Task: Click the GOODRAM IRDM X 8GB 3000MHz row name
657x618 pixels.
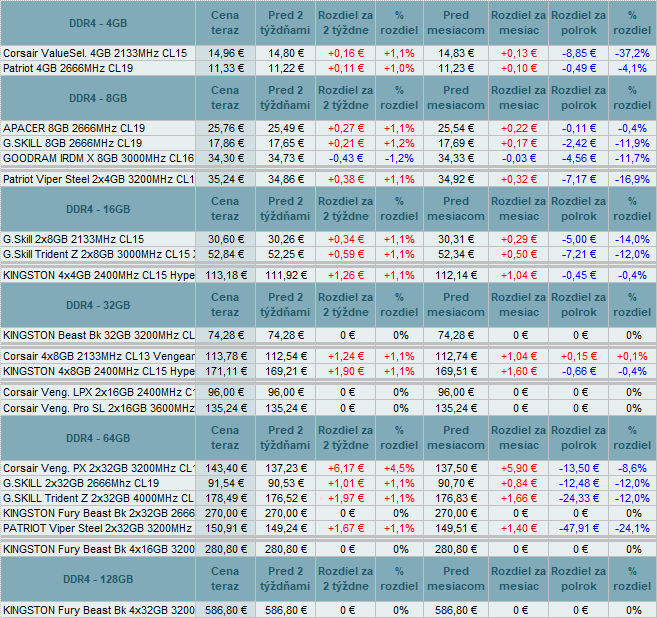Action: point(98,158)
